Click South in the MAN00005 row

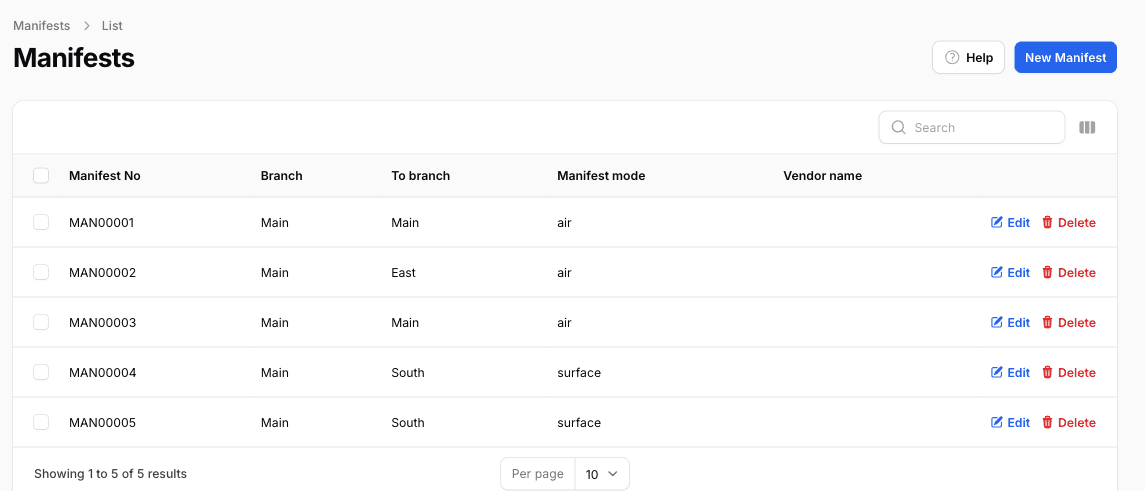coord(407,422)
